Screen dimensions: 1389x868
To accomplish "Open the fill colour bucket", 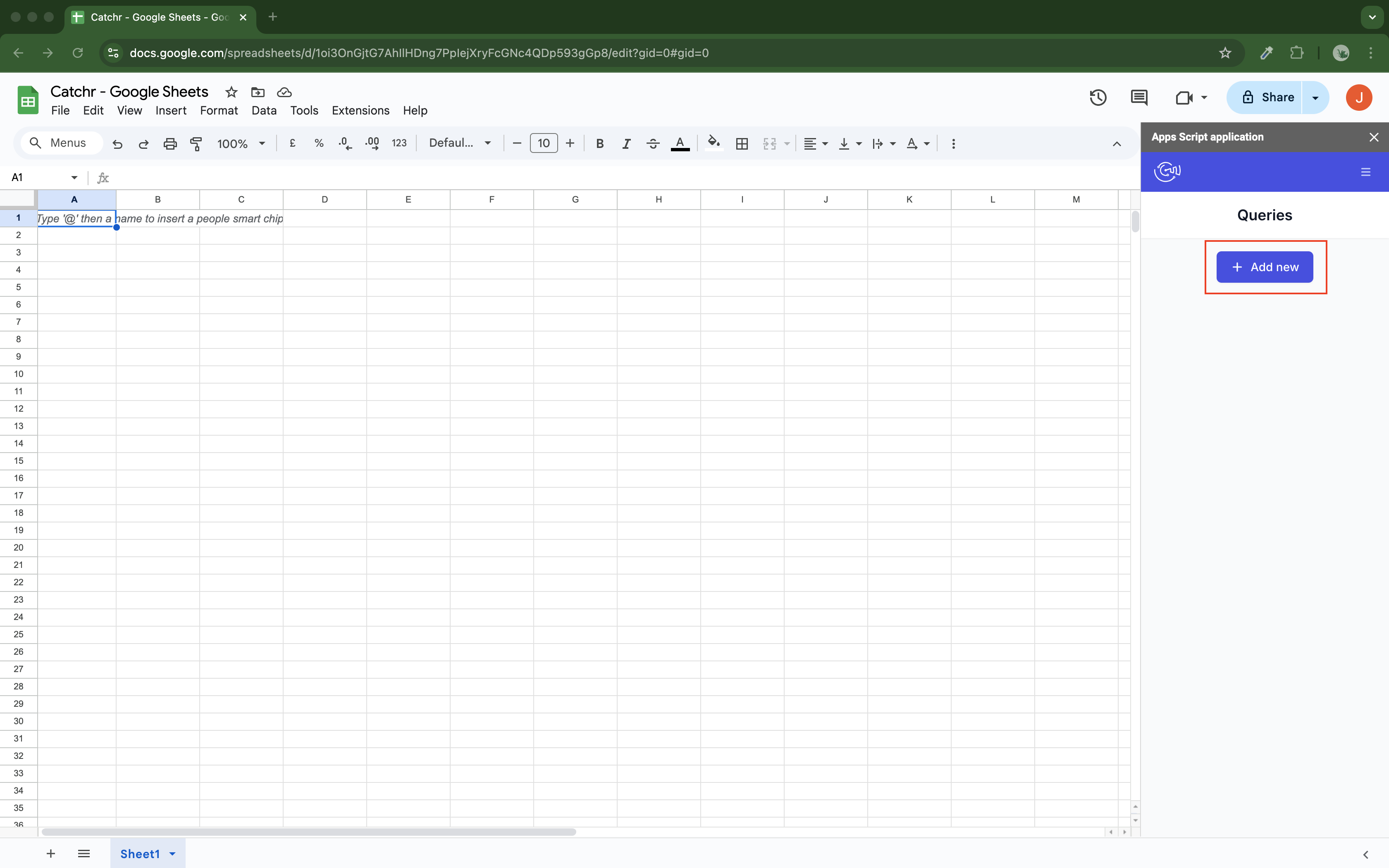I will tap(714, 143).
